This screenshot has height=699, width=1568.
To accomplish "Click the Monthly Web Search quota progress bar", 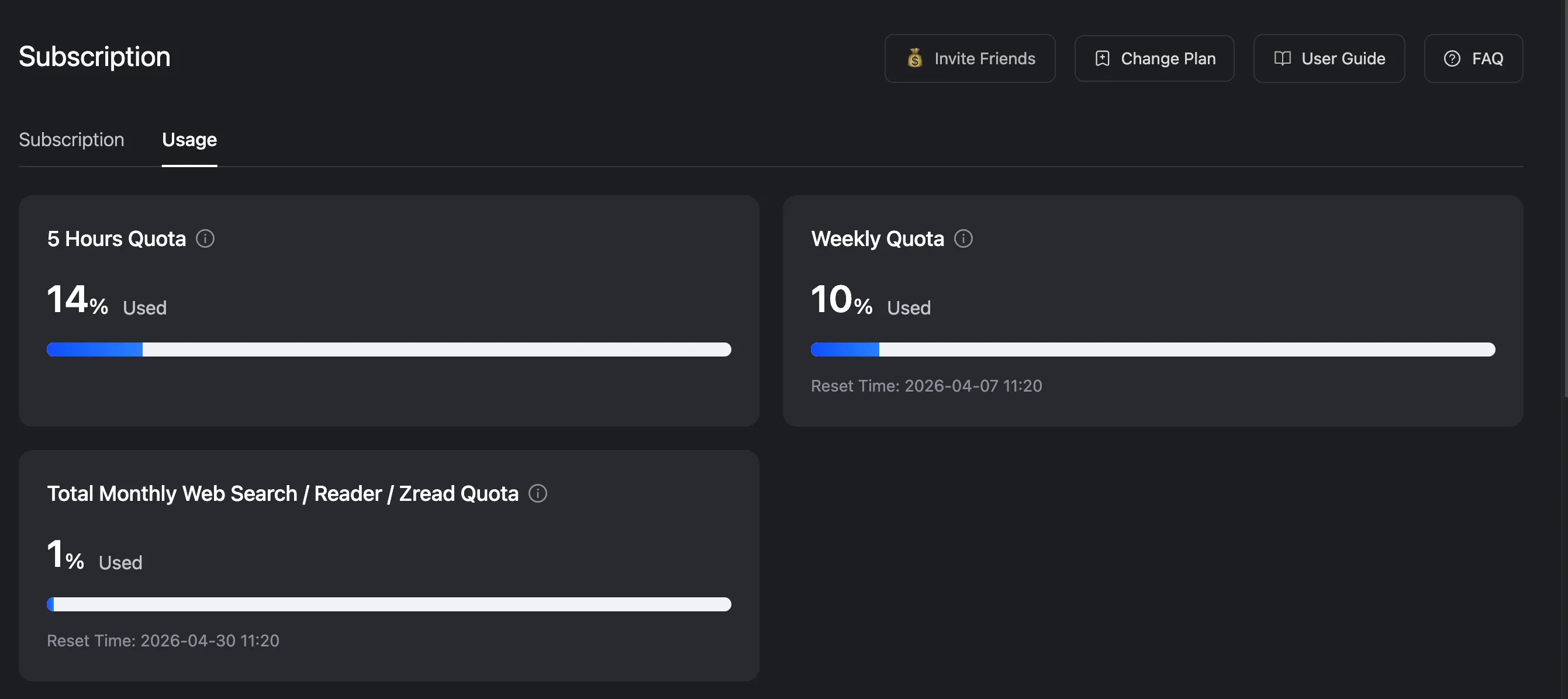I will click(389, 604).
